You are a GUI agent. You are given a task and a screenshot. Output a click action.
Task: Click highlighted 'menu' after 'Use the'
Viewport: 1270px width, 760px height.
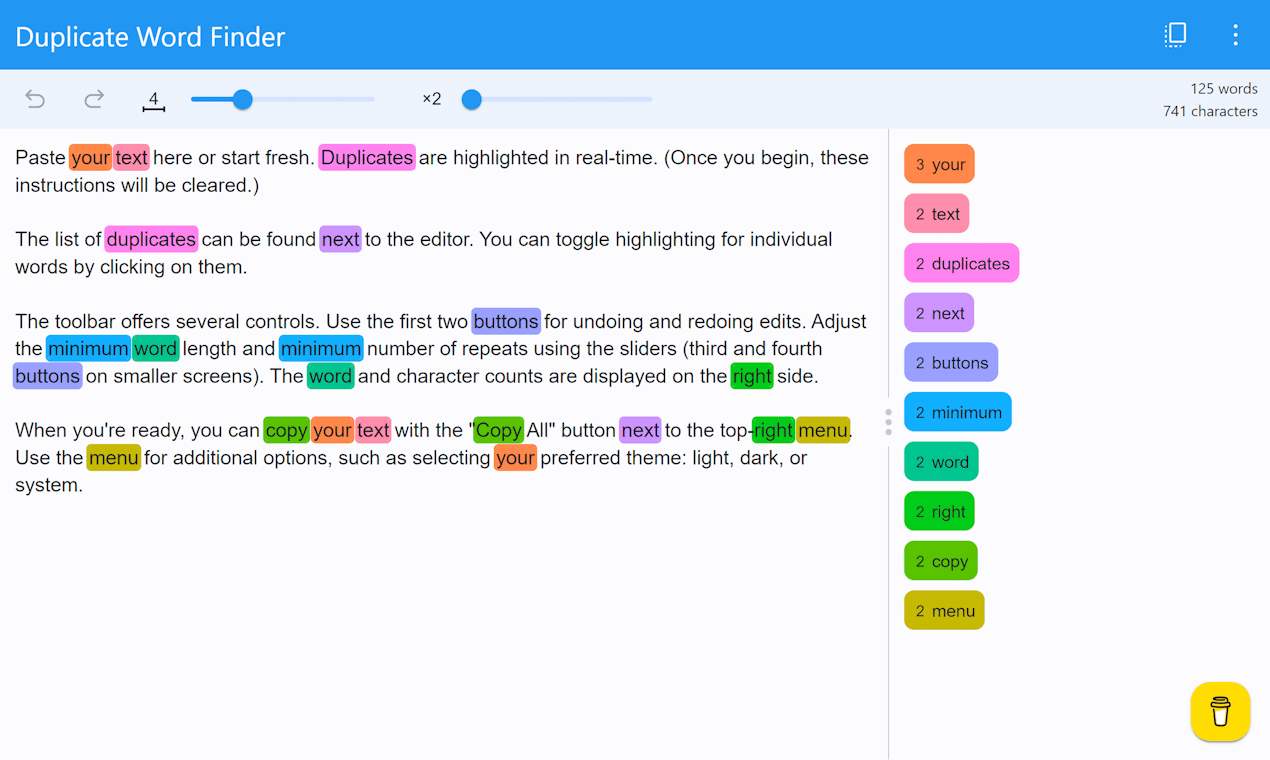[113, 458]
